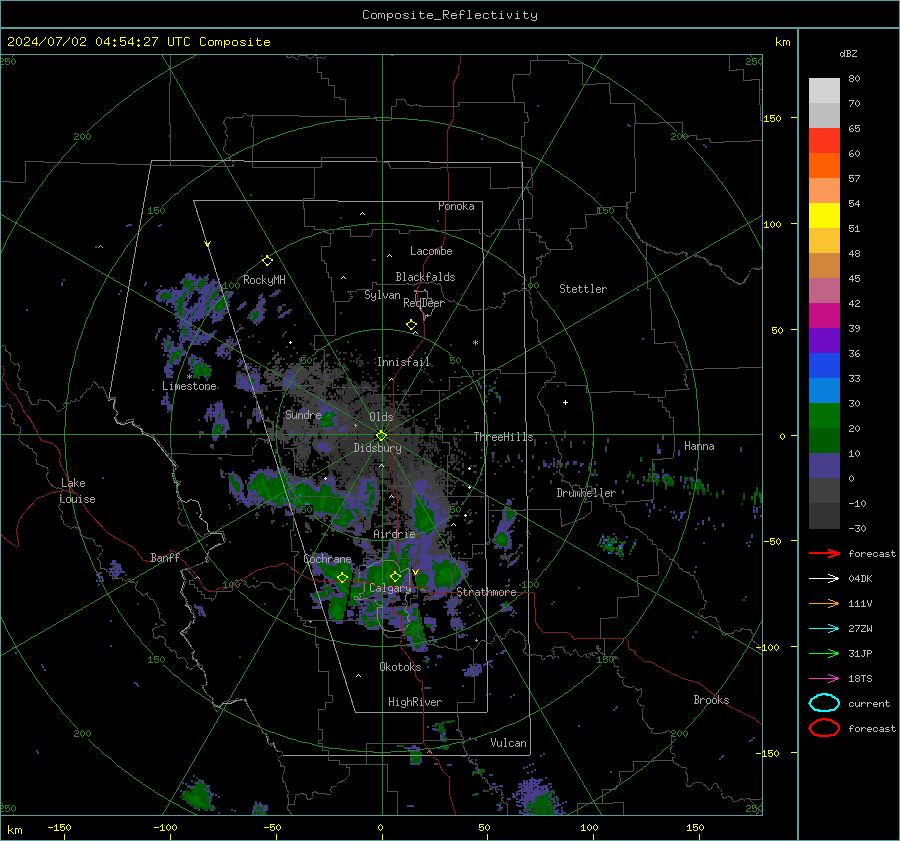Click the red forecast ellipse icon
Screen dimensions: 900x841
[x=824, y=728]
